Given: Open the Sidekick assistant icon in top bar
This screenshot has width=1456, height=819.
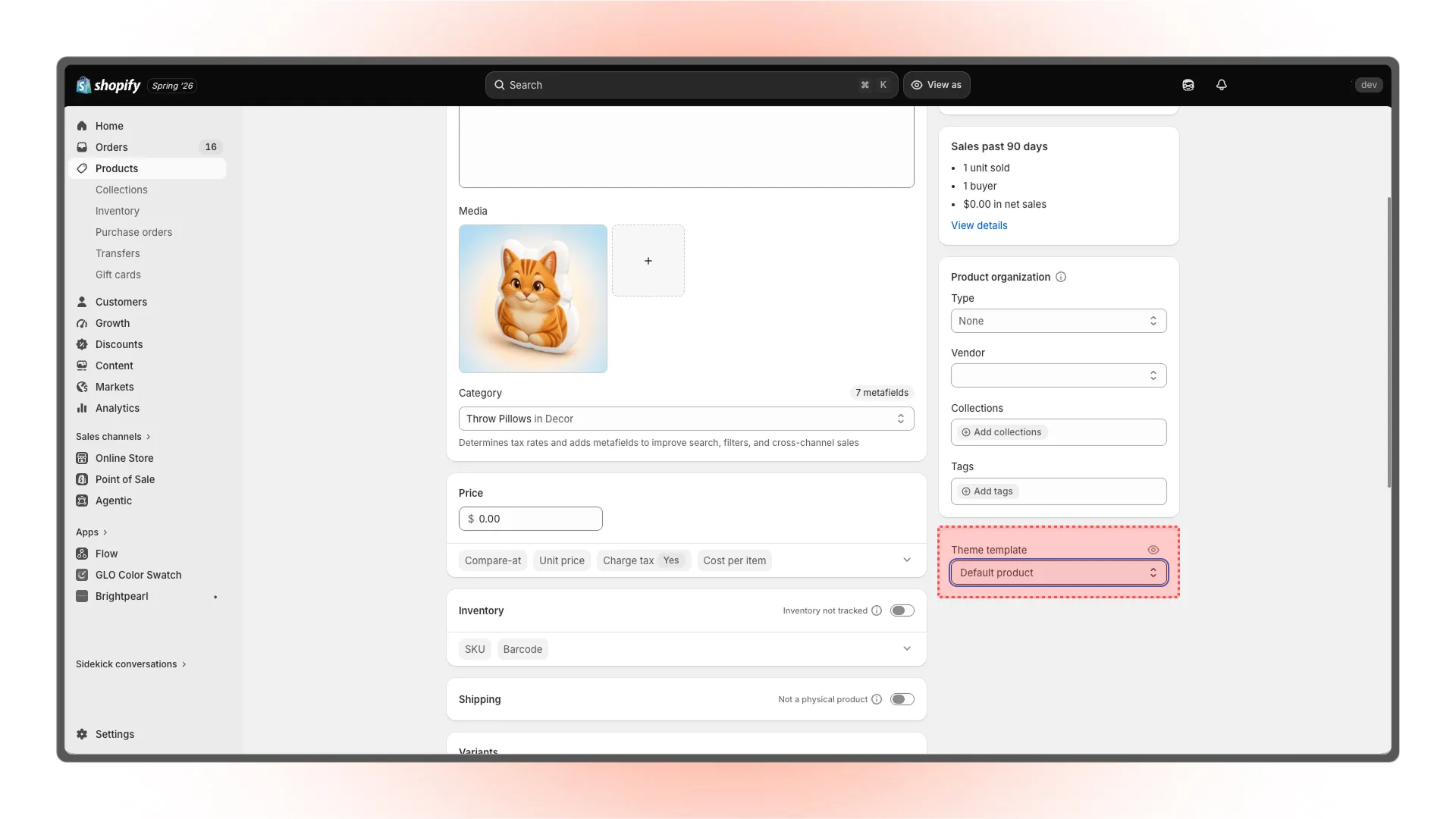Looking at the screenshot, I should 1188,85.
